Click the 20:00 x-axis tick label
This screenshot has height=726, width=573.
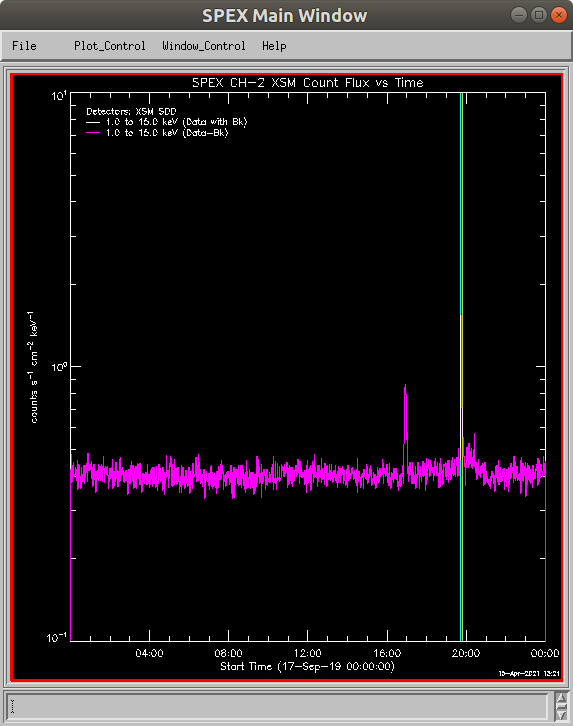[x=466, y=653]
